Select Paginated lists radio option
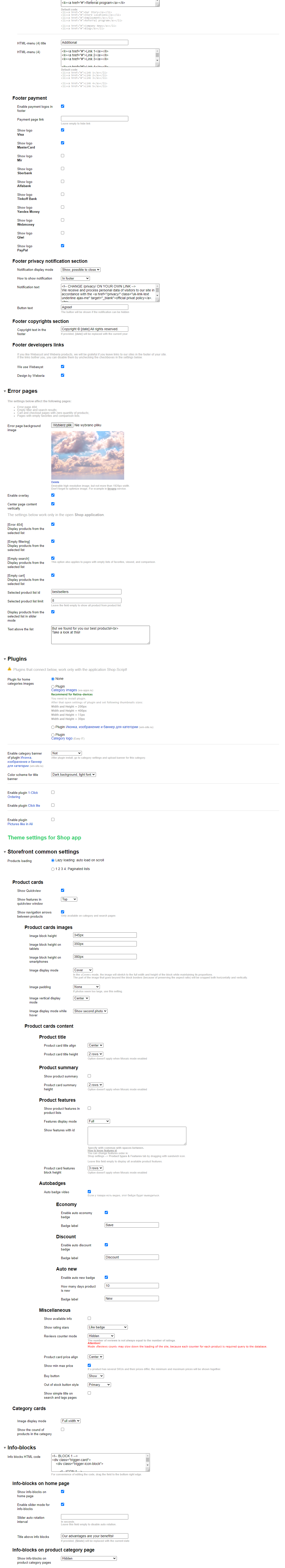The height and width of the screenshot is (1568, 285). 53,869
